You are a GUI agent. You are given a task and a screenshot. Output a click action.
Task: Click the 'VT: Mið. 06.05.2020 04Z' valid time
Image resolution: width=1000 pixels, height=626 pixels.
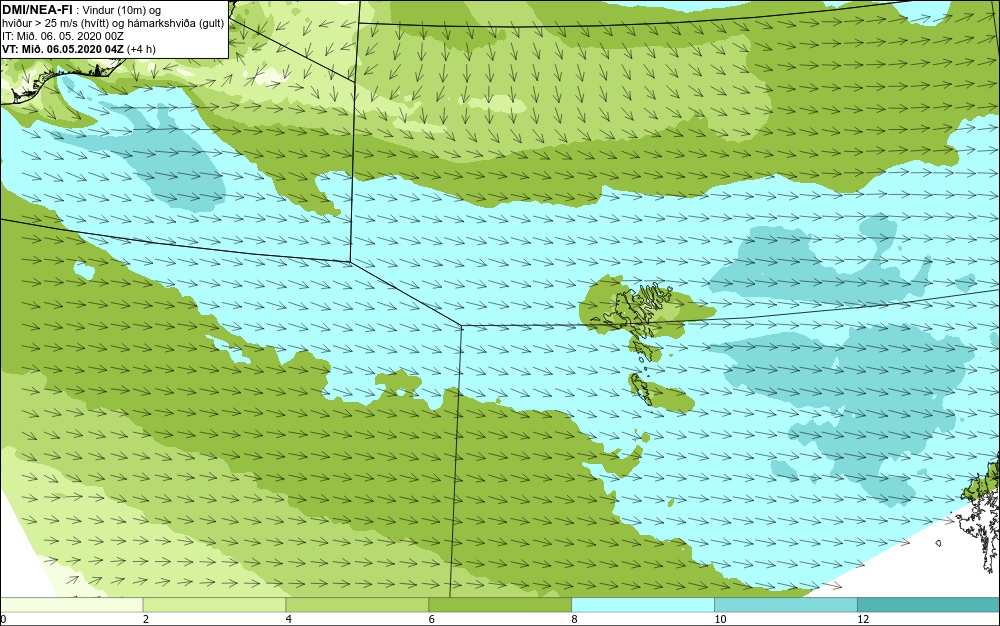pyautogui.click(x=62, y=49)
